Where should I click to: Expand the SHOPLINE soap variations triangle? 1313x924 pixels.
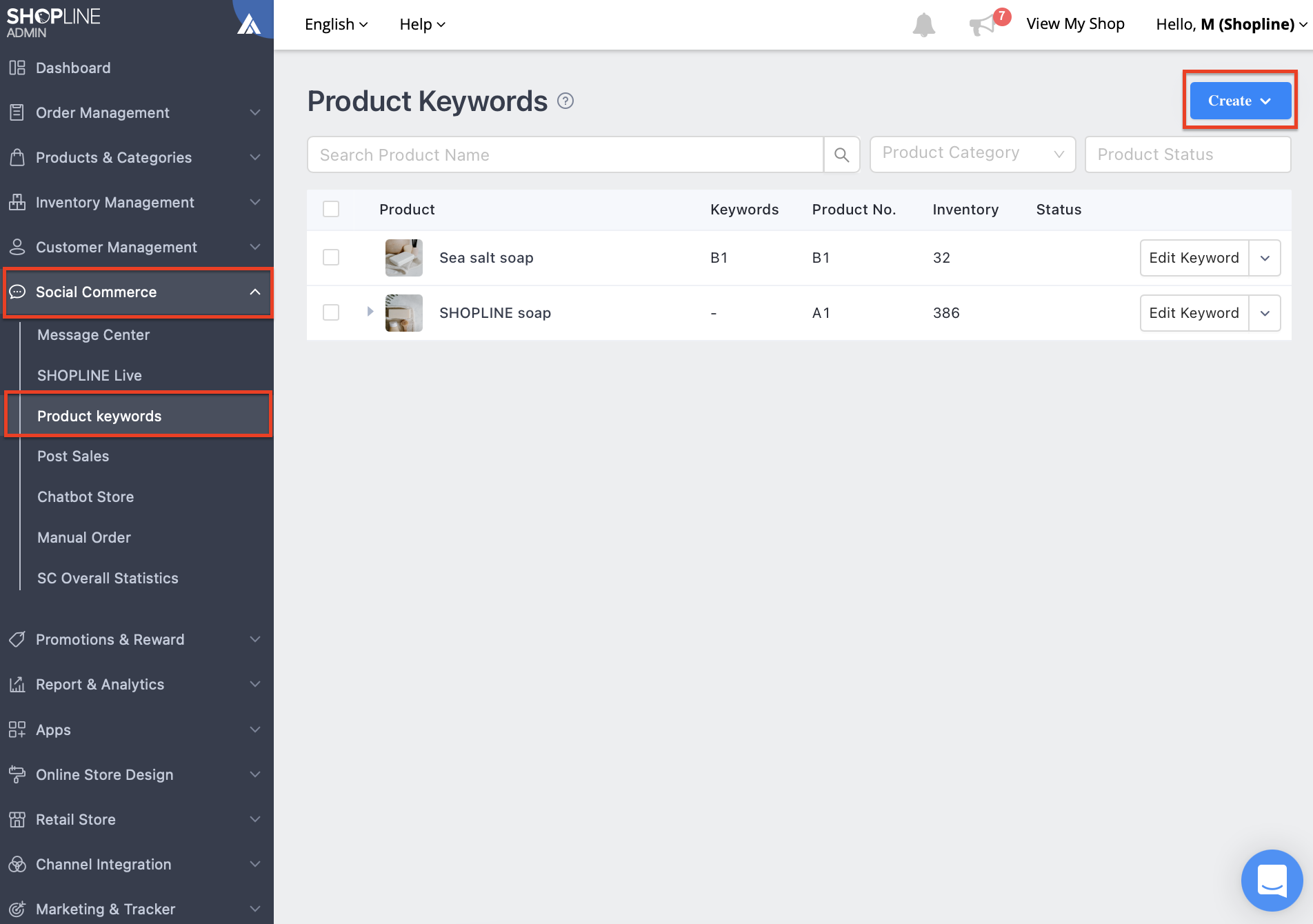pyautogui.click(x=370, y=312)
